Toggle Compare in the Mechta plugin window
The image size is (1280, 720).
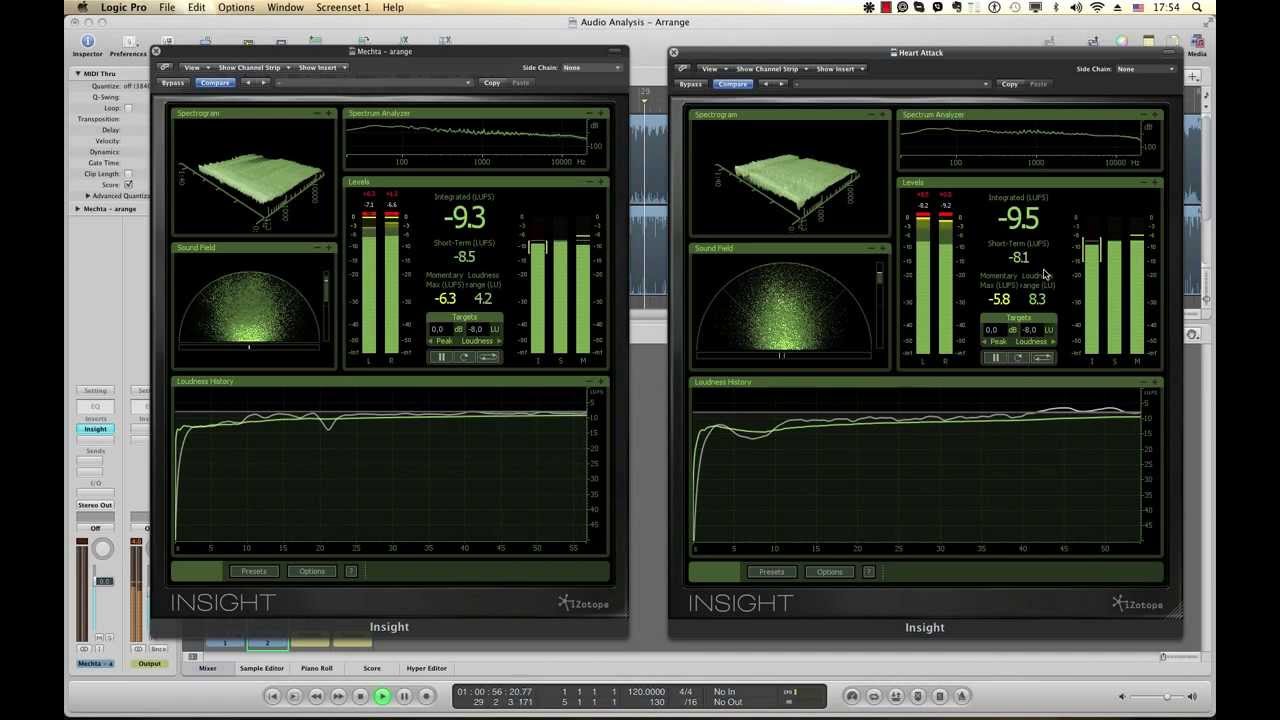coord(215,83)
